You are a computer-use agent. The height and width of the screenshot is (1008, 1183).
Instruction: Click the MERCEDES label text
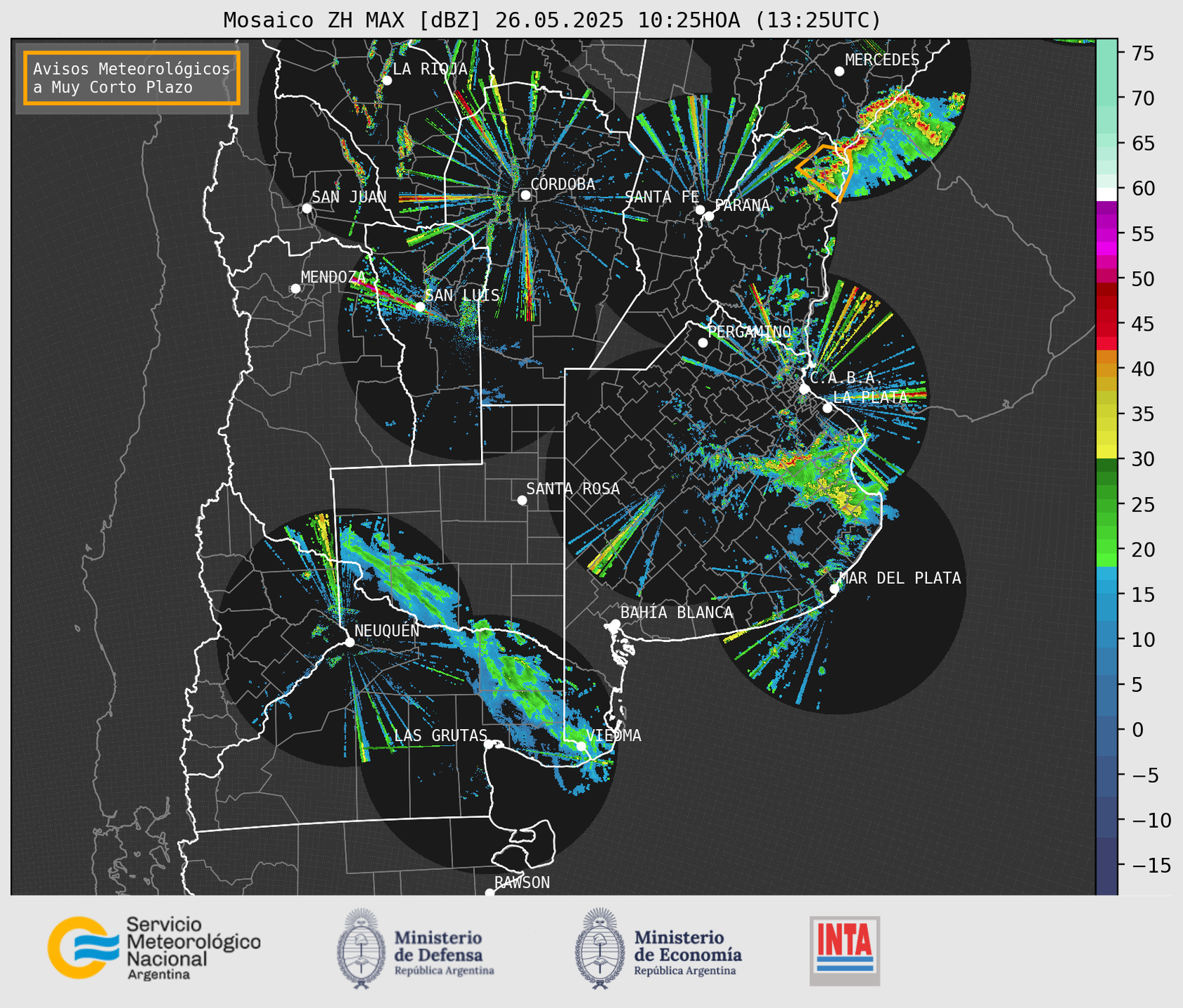click(x=882, y=60)
